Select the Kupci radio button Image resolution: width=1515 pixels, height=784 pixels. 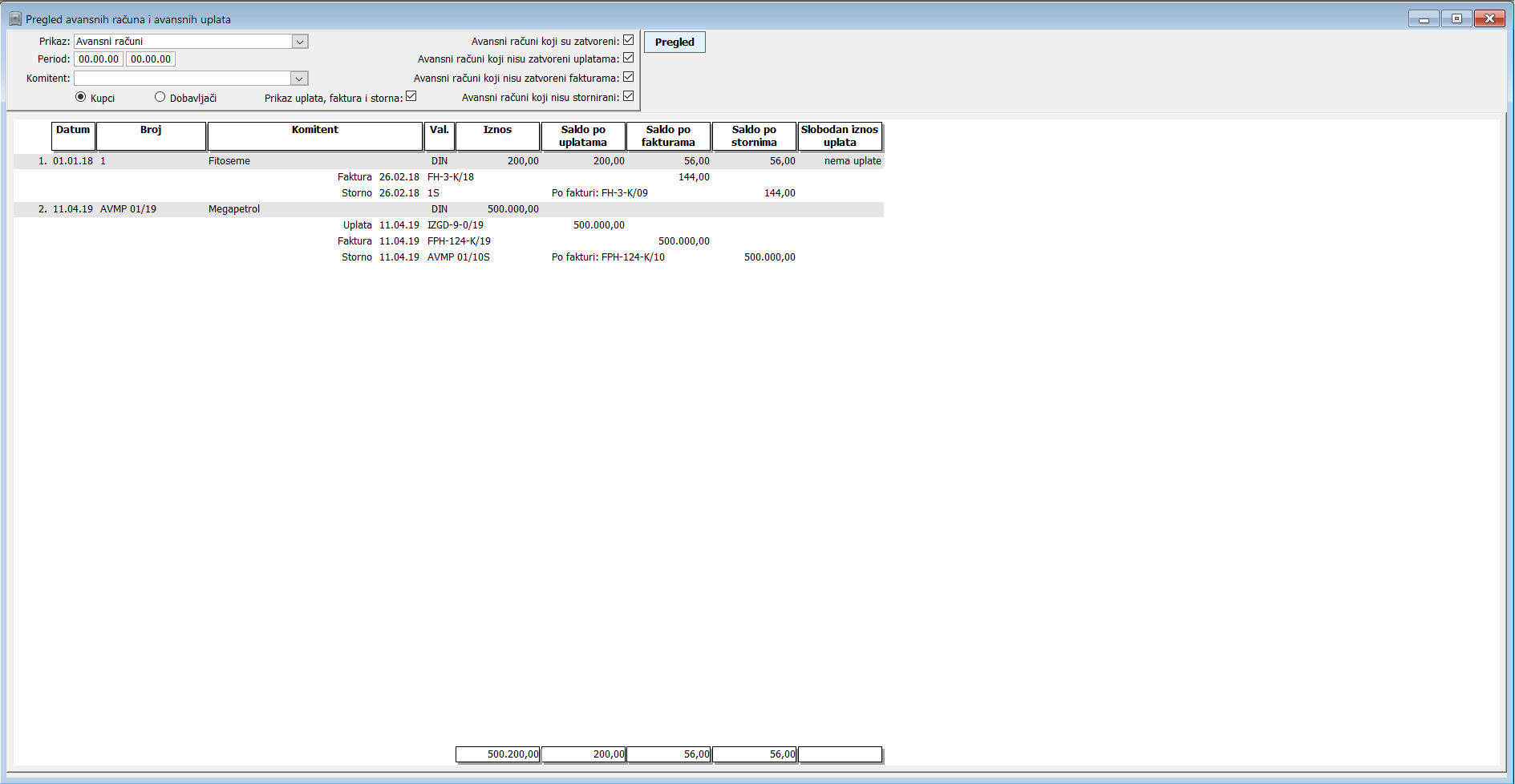click(80, 97)
